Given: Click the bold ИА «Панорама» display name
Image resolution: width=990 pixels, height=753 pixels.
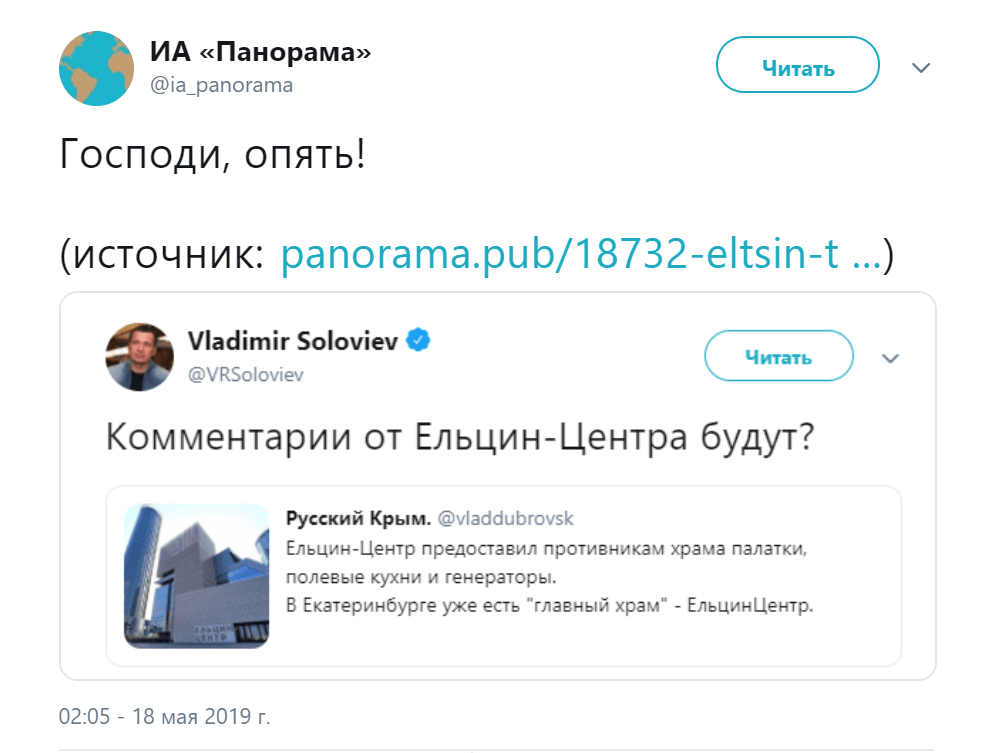Looking at the screenshot, I should coord(259,52).
